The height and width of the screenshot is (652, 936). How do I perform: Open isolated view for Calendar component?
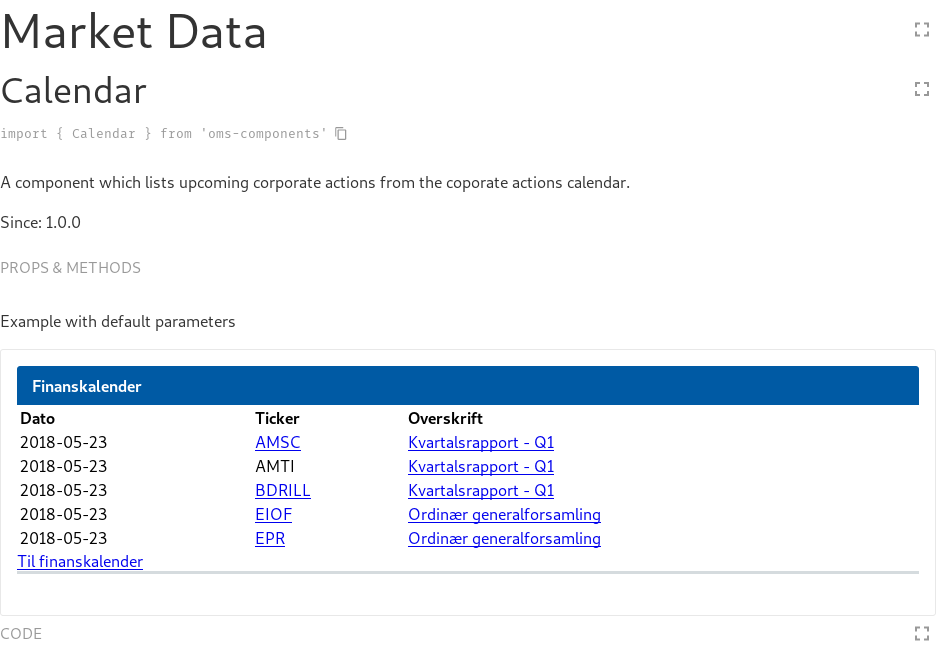coord(922,89)
